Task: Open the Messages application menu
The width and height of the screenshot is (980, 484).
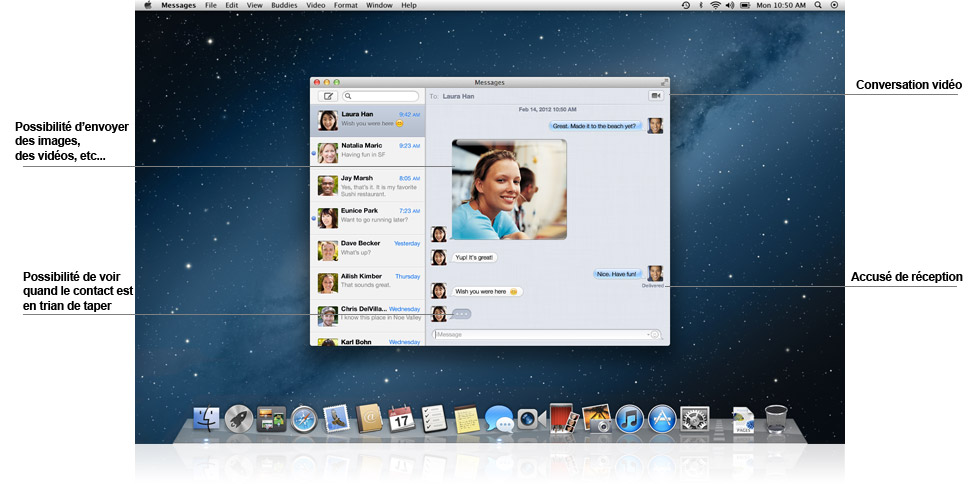Action: point(178,5)
